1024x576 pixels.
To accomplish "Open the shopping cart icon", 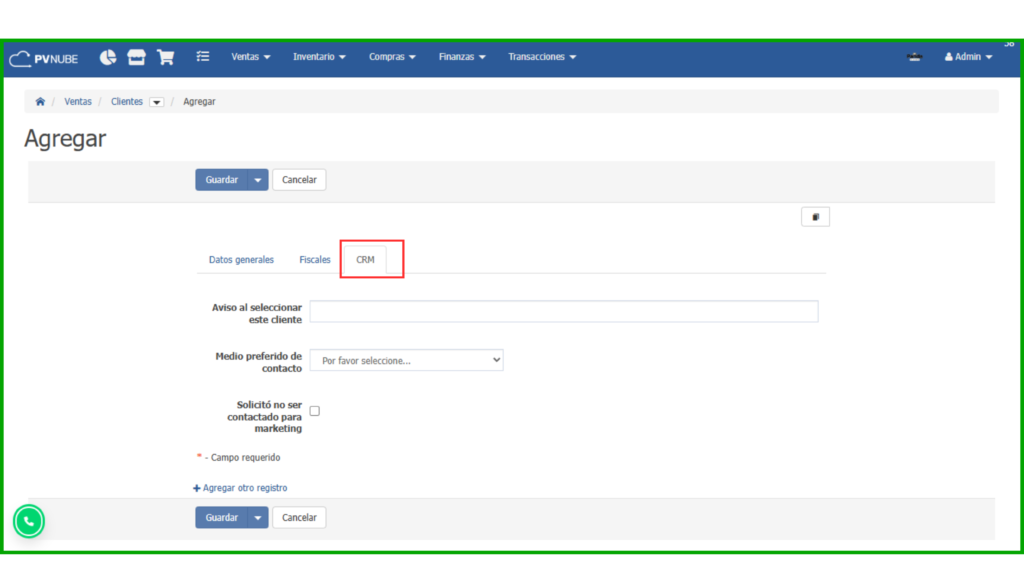I will 165,57.
